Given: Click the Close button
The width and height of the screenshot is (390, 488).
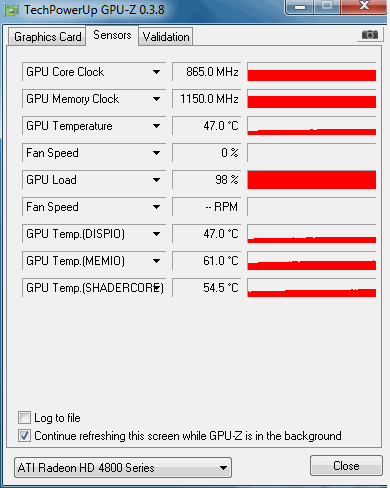Looking at the screenshot, I should point(346,466).
